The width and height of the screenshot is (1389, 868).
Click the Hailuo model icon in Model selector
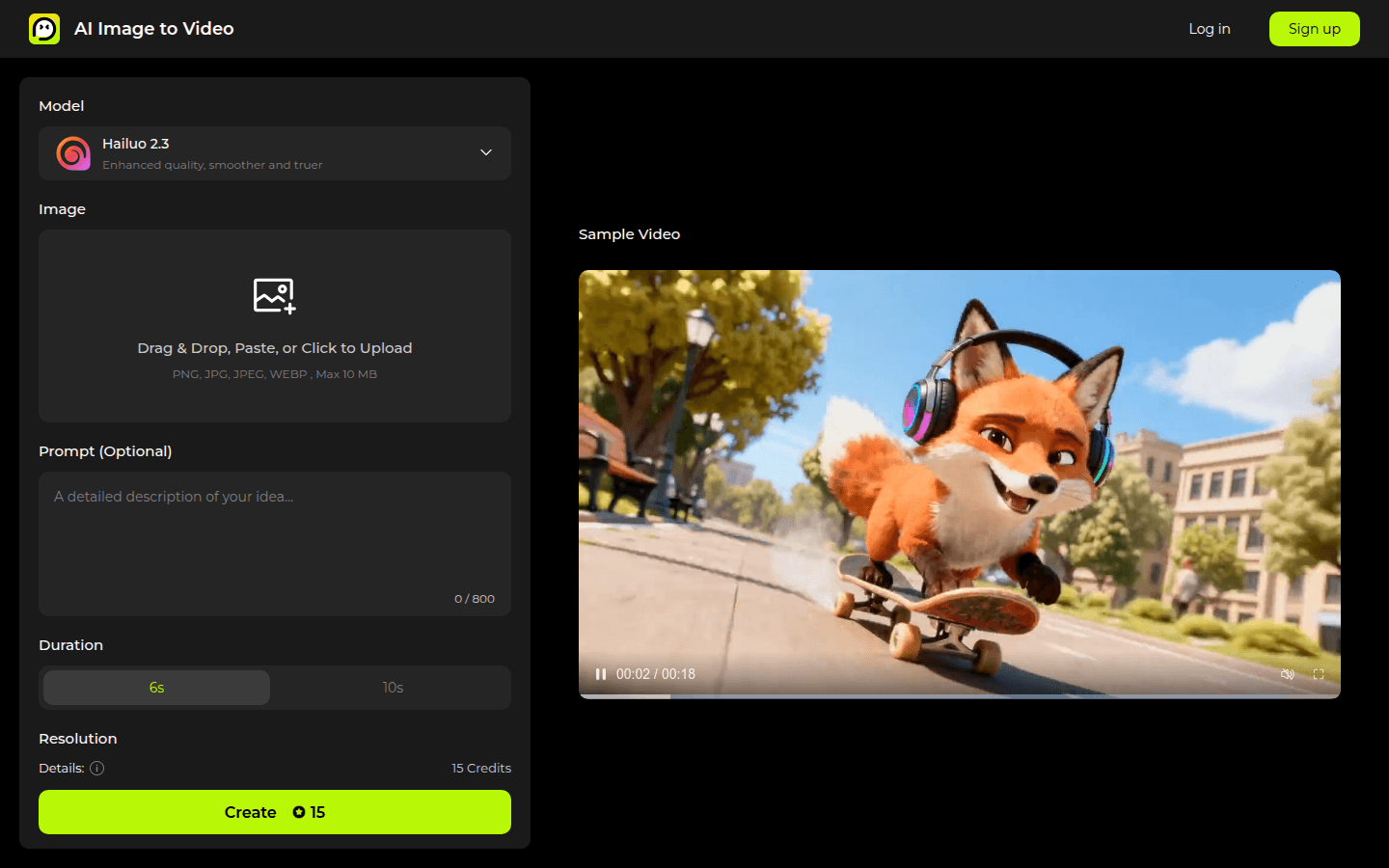click(x=73, y=152)
